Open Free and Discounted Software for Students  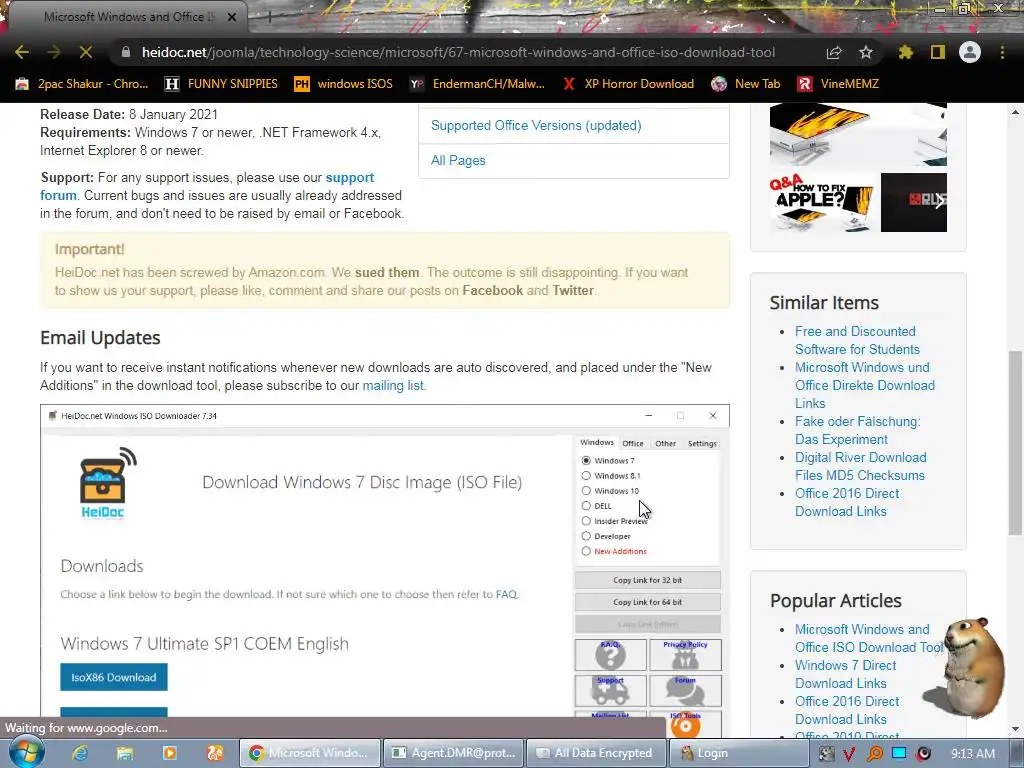(857, 340)
